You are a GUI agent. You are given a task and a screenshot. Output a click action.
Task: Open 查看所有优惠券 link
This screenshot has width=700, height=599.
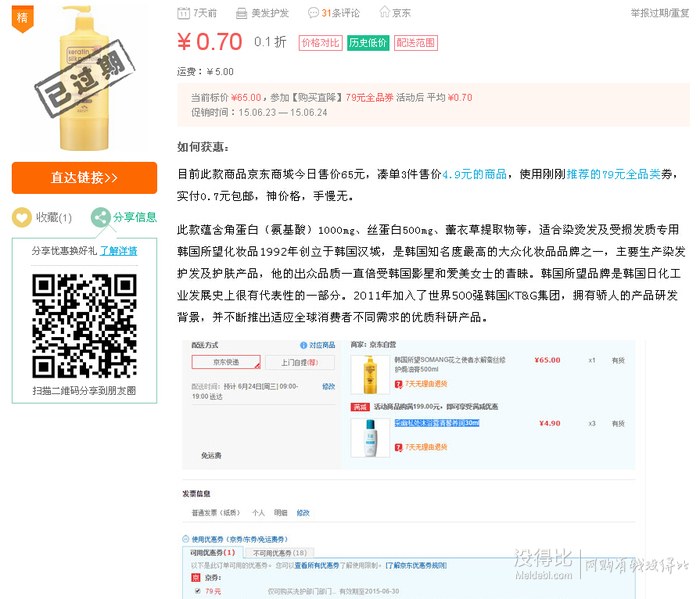tap(317, 566)
